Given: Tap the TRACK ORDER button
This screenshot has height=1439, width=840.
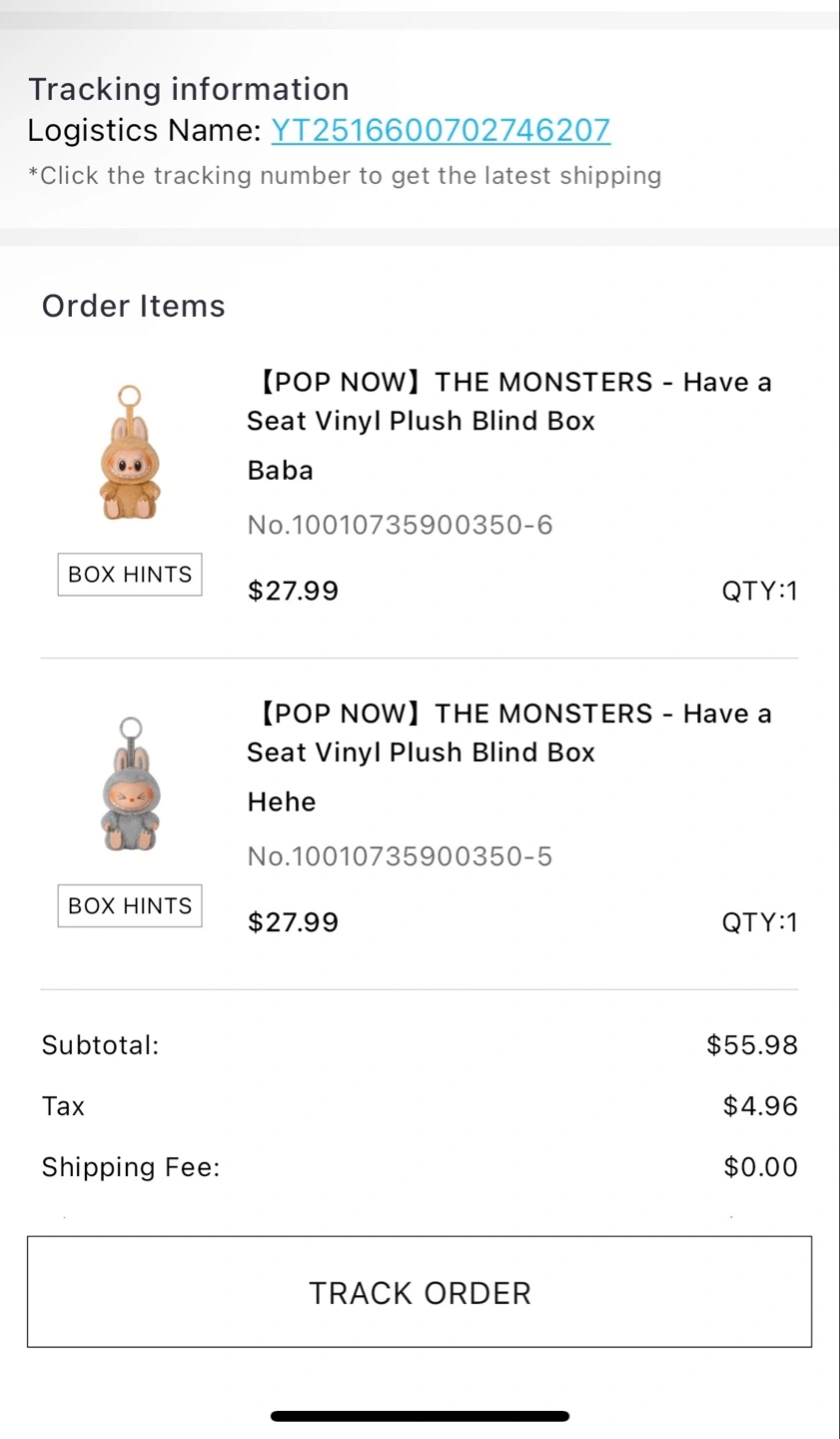Looking at the screenshot, I should 420,1292.
